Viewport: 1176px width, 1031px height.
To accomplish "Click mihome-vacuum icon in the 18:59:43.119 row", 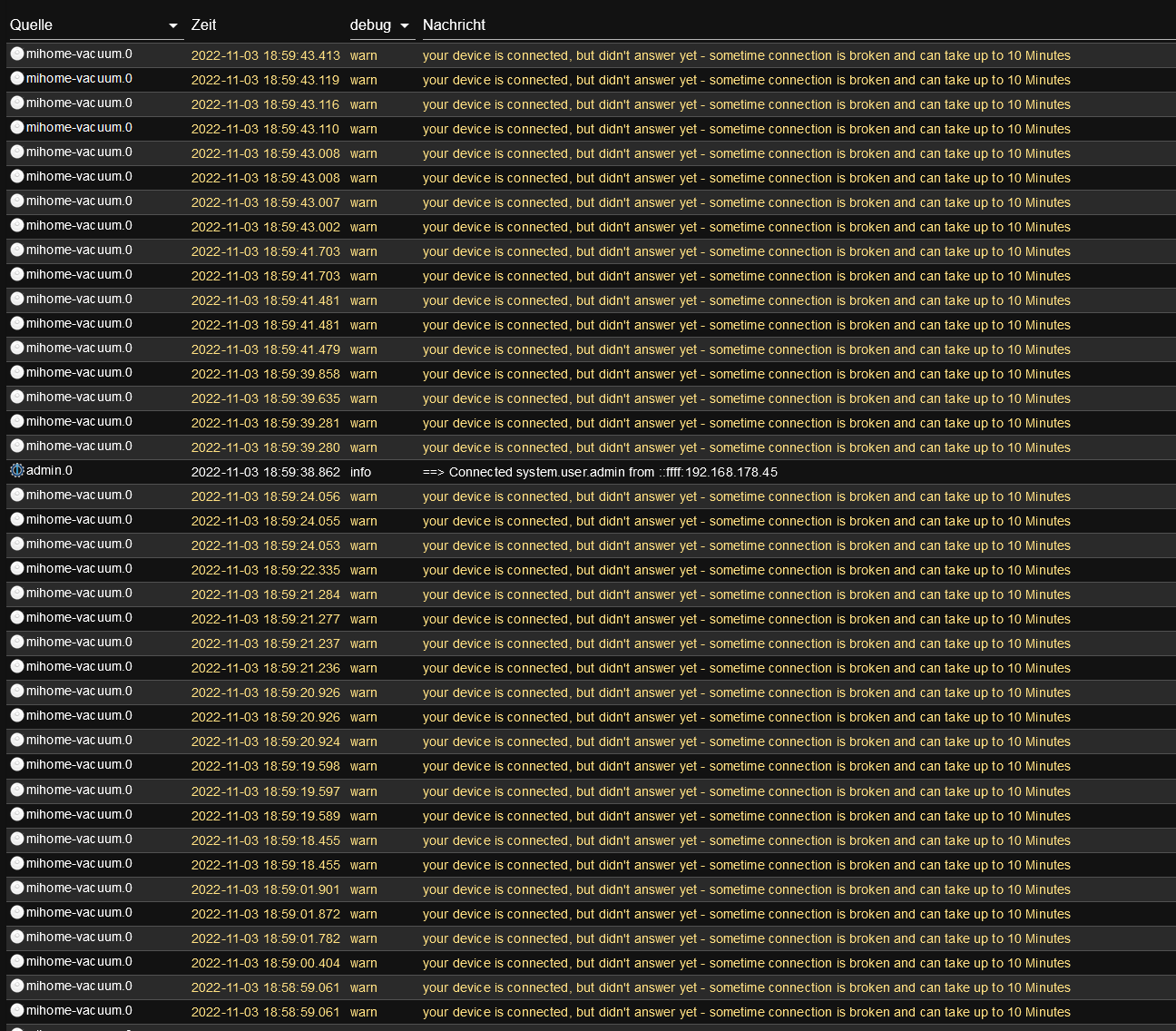I will 17,79.
